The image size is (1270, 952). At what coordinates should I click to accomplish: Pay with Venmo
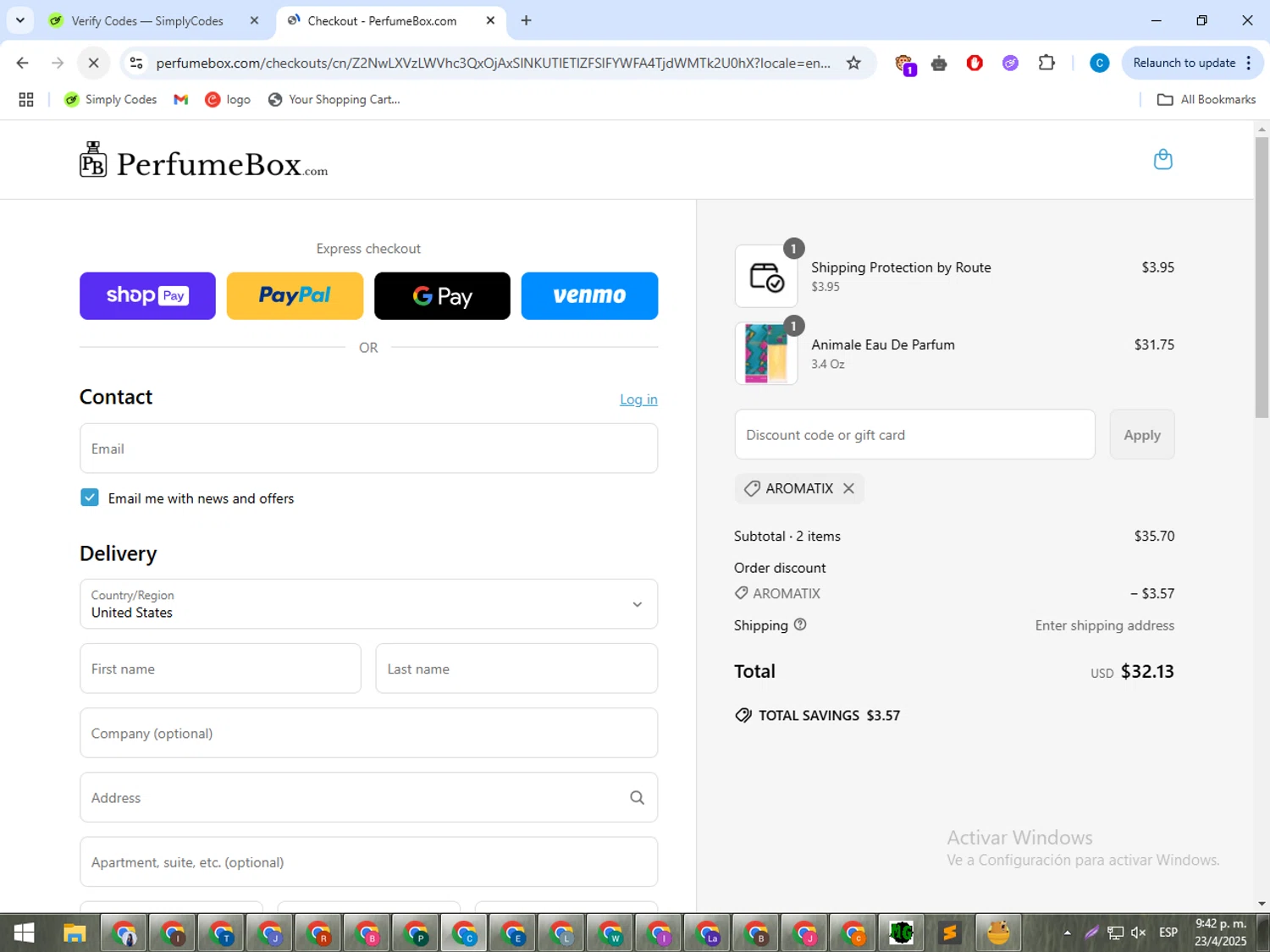pyautogui.click(x=589, y=295)
